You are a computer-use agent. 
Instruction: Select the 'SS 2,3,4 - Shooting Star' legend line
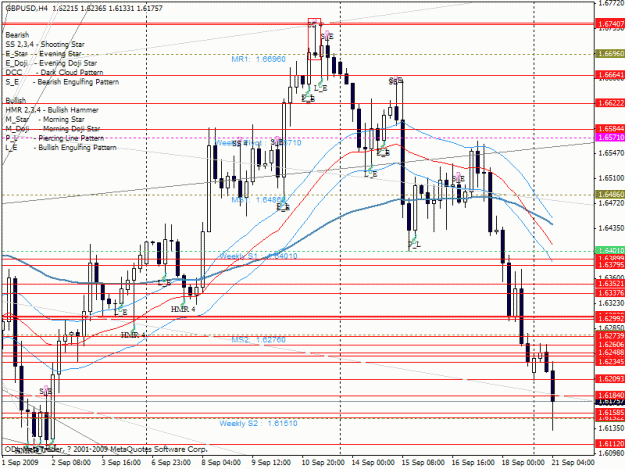click(x=45, y=44)
